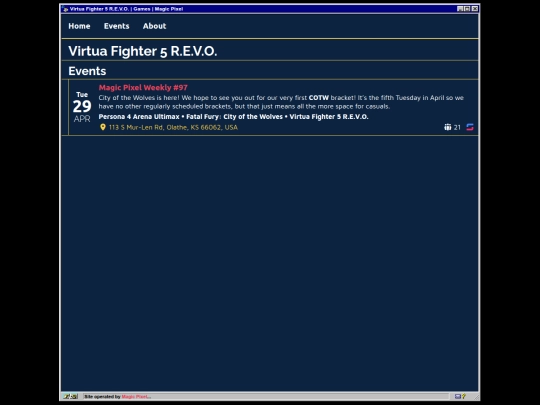Click the bold COTW text in description
The width and height of the screenshot is (540, 405).
(319, 98)
